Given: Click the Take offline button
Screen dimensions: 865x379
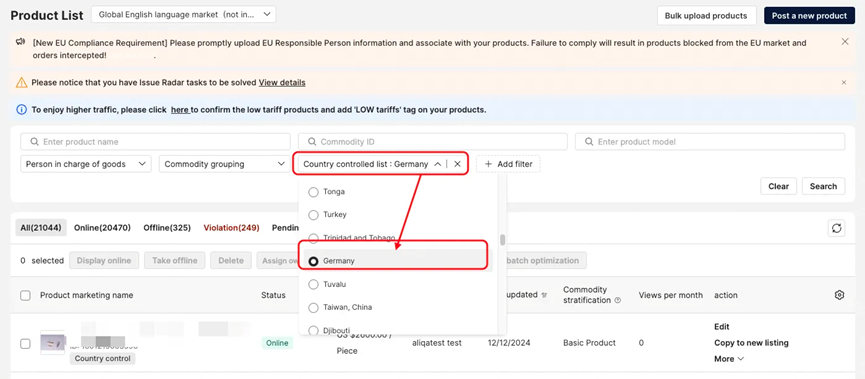Looking at the screenshot, I should click(x=174, y=260).
